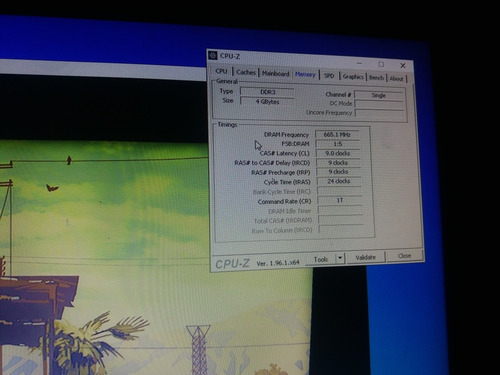
Task: Open the Tools dropdown arrow
Action: [340, 258]
